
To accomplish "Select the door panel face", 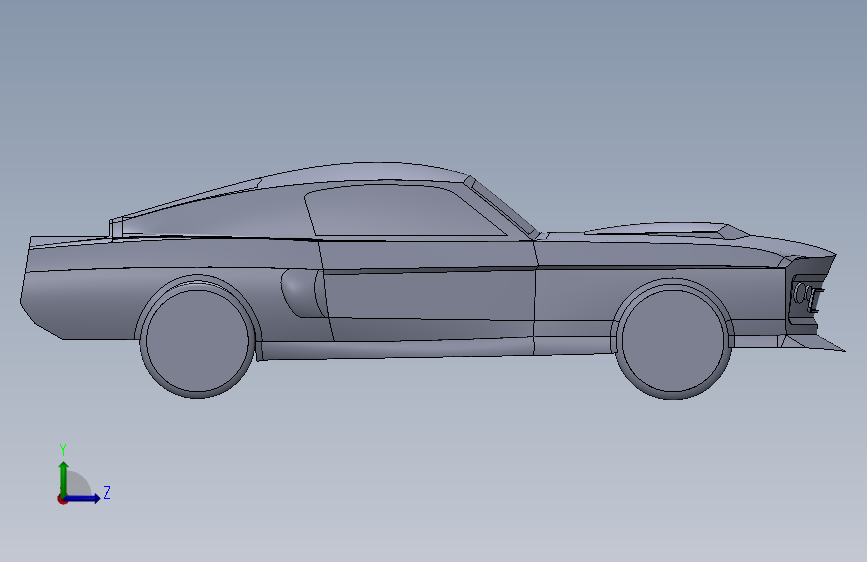I will click(x=429, y=296).
